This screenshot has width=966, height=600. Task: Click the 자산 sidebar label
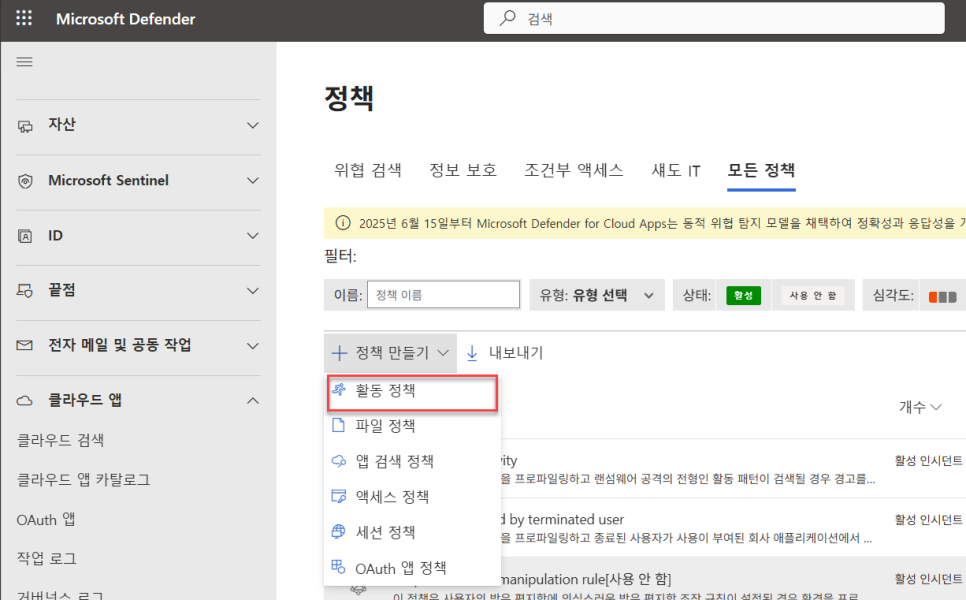pyautogui.click(x=62, y=124)
